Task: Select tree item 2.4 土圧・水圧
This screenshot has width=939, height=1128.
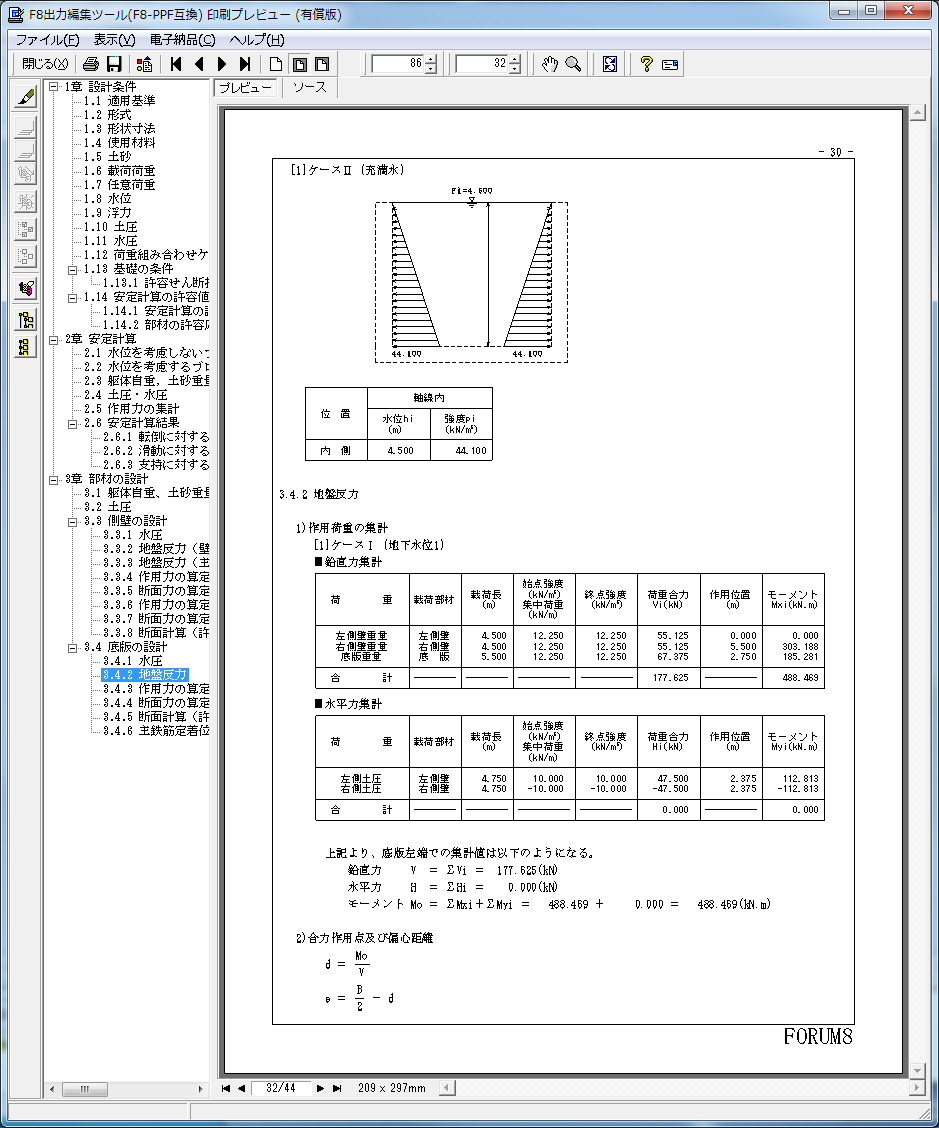Action: [x=125, y=395]
